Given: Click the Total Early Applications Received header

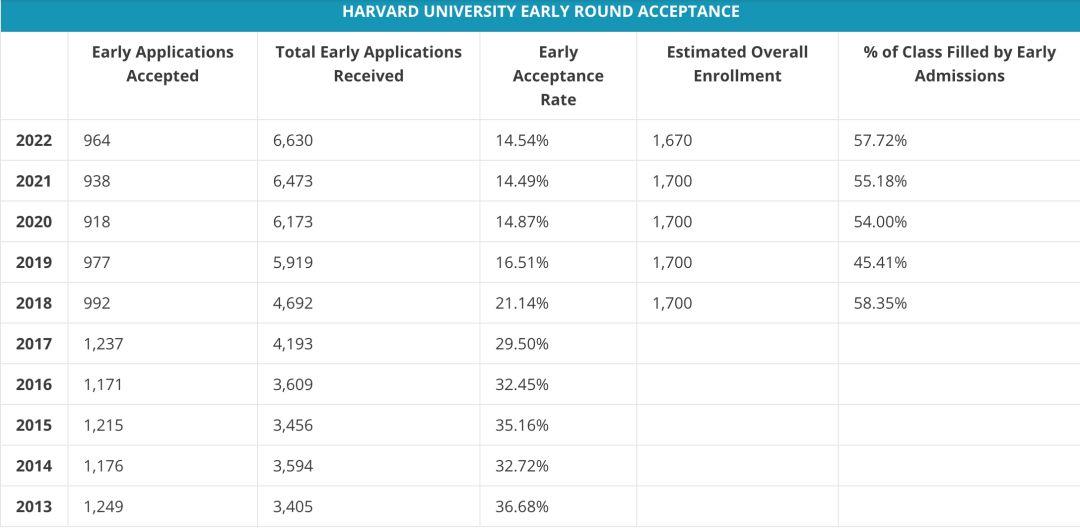Looking at the screenshot, I should [x=368, y=64].
